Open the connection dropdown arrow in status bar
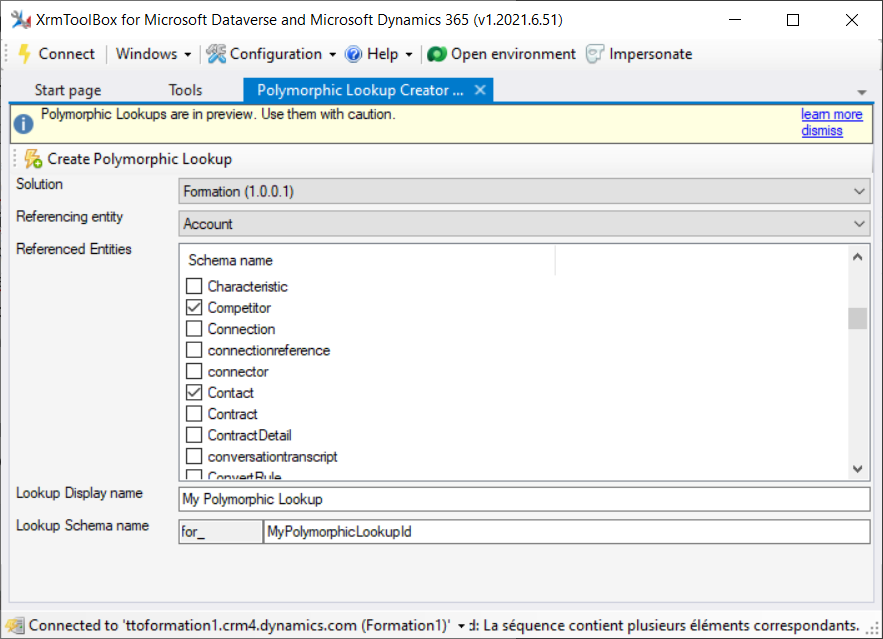The width and height of the screenshot is (883, 639). (x=461, y=626)
